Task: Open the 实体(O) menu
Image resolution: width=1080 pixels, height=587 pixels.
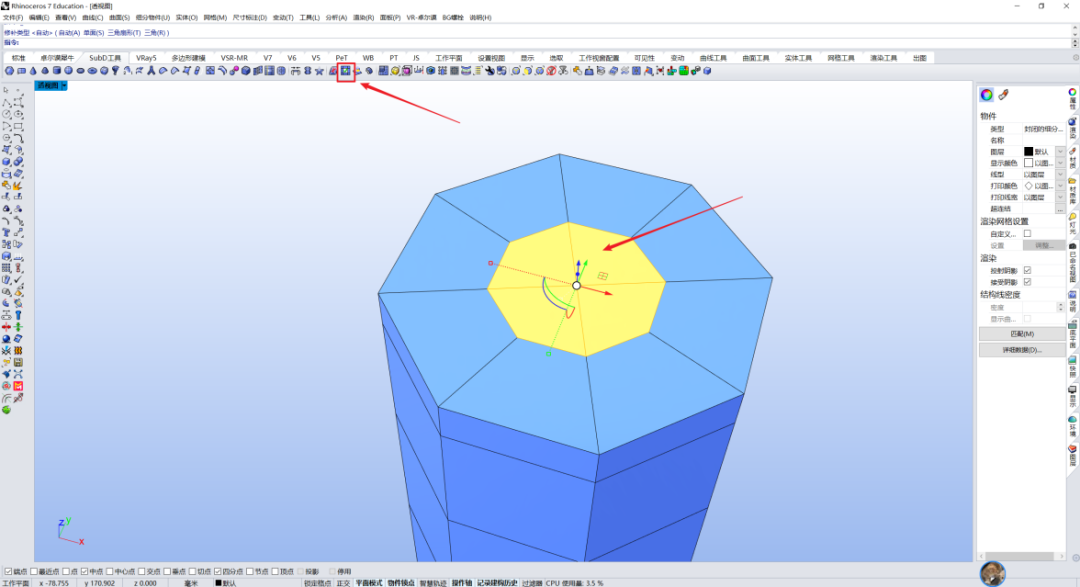Action: coord(186,17)
